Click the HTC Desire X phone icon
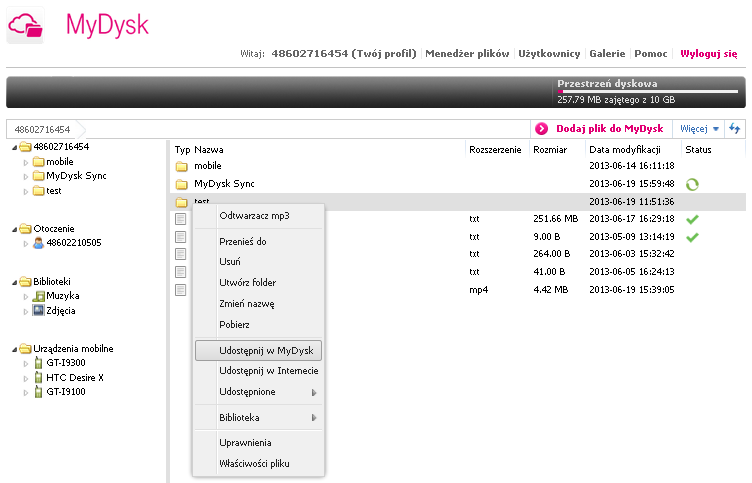 [x=38, y=377]
